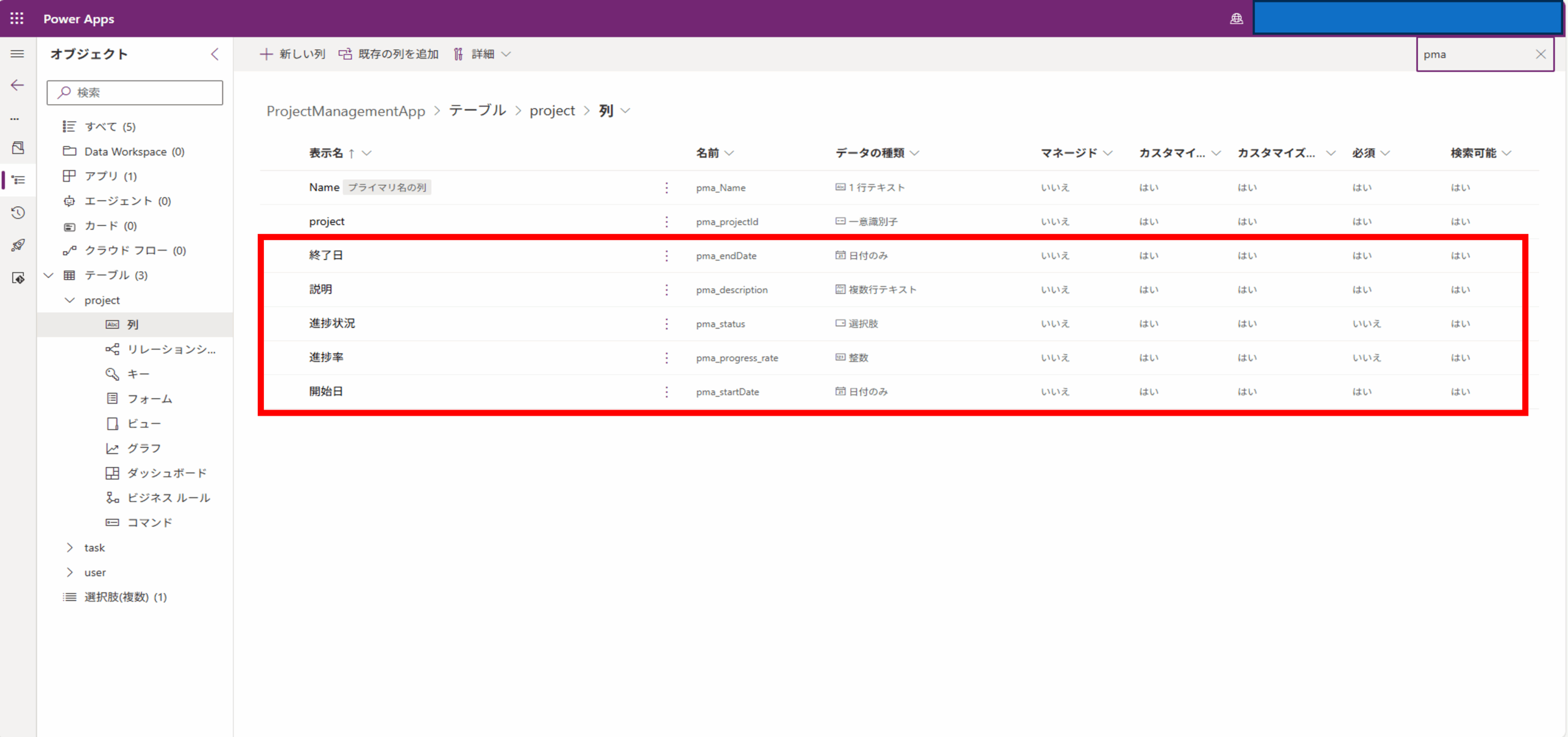Viewport: 1568px width, 737px height.
Task: Click the code editor icon in the left rail
Action: [x=19, y=279]
